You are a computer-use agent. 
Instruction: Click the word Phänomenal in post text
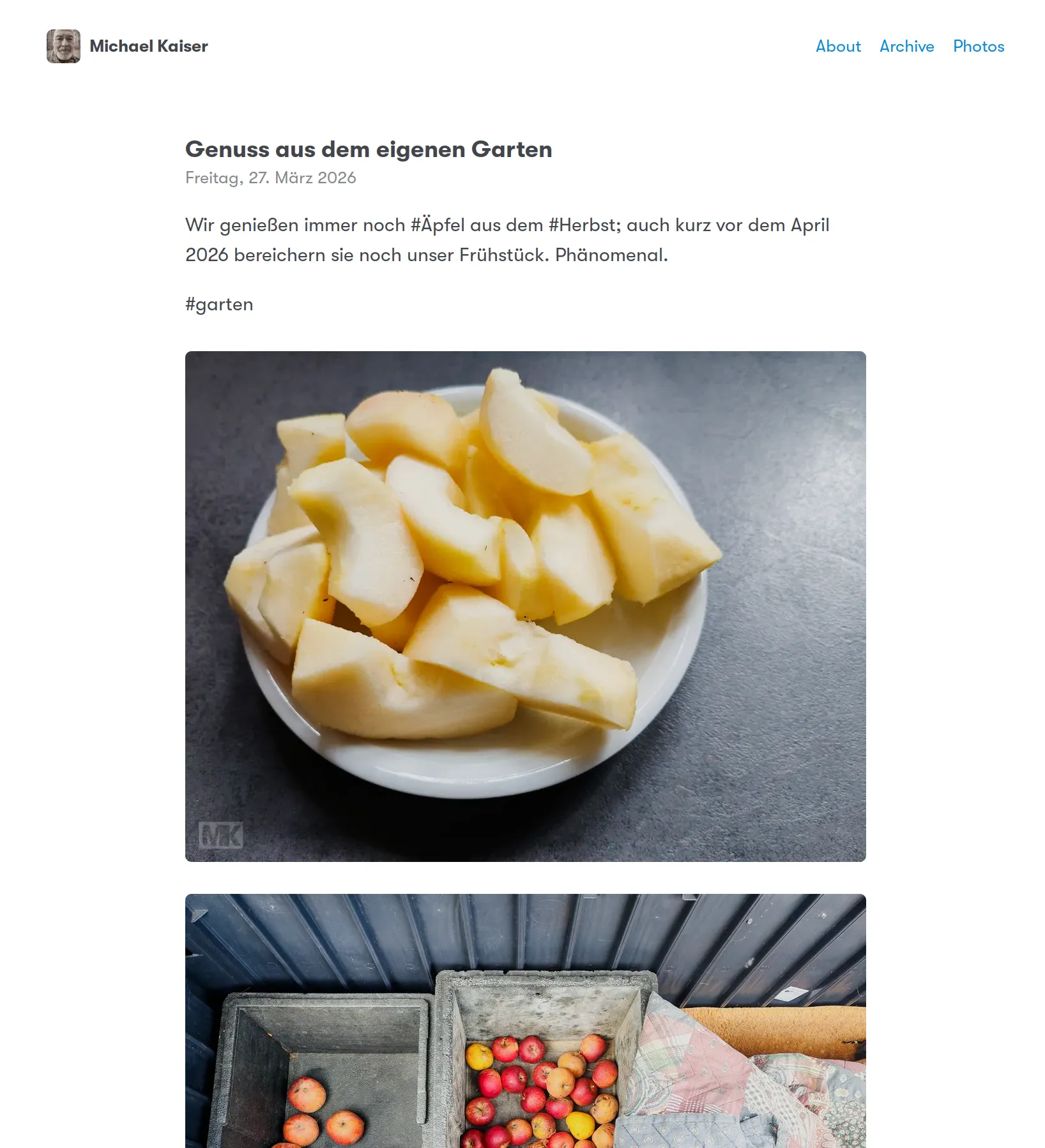coord(611,255)
